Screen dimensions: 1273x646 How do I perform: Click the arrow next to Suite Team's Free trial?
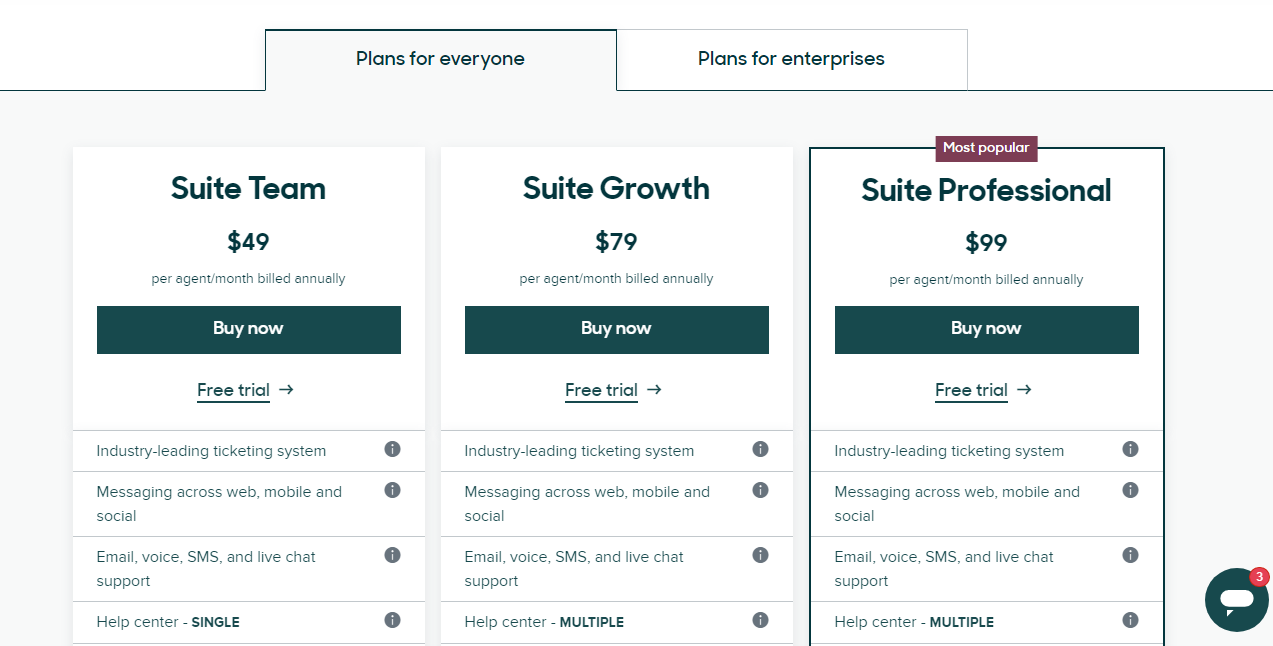coord(286,390)
